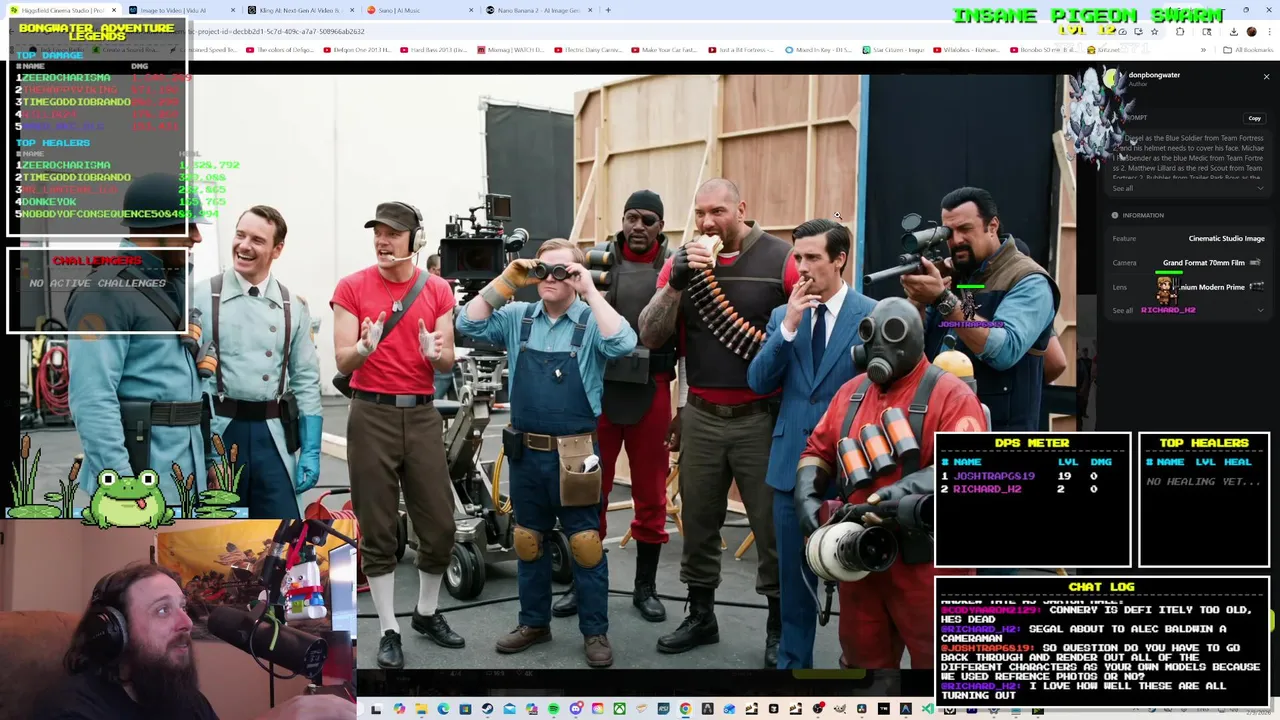The height and width of the screenshot is (720, 1280).
Task: Close the Suno AI Music tab
Action: coord(471,10)
